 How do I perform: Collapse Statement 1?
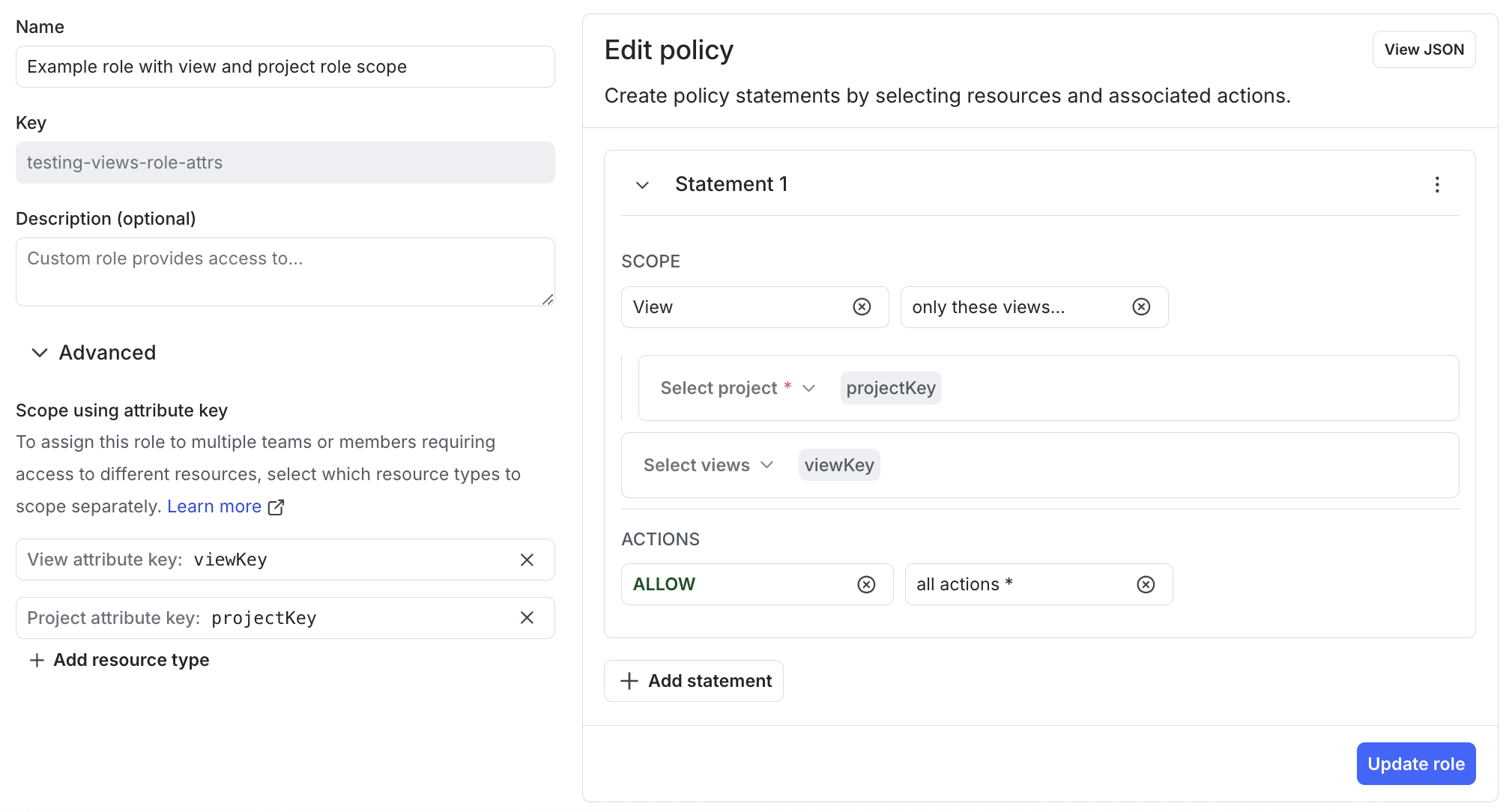[x=642, y=184]
